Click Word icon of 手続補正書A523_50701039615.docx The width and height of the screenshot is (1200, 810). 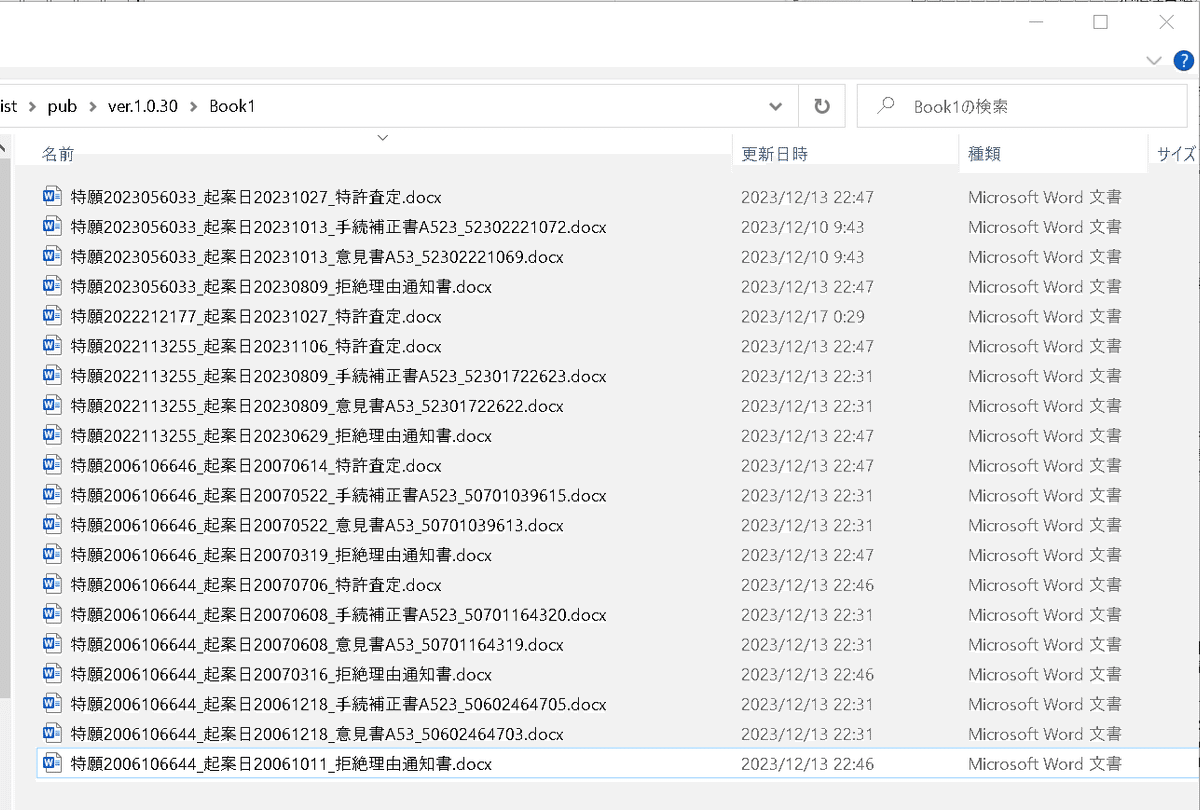52,495
